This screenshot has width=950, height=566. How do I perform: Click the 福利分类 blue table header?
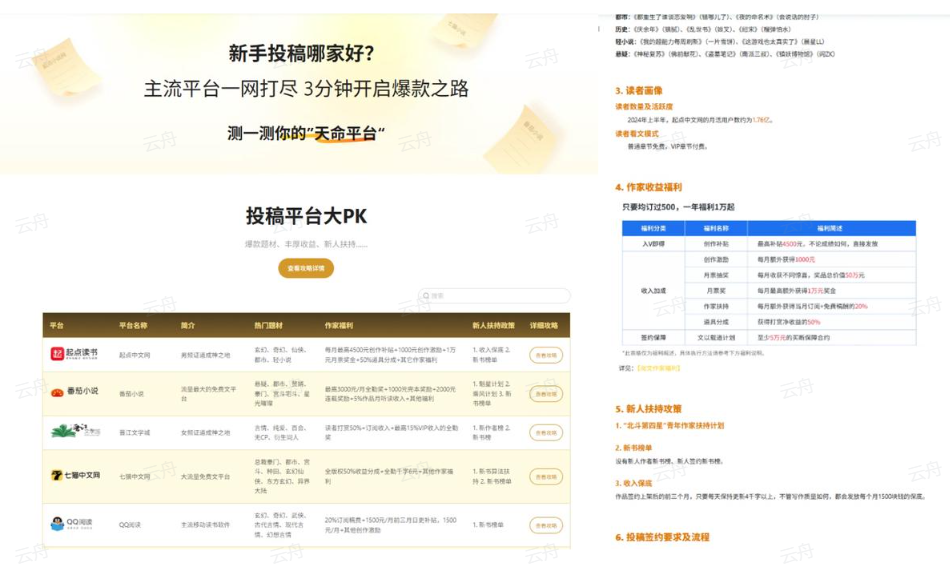tap(653, 228)
